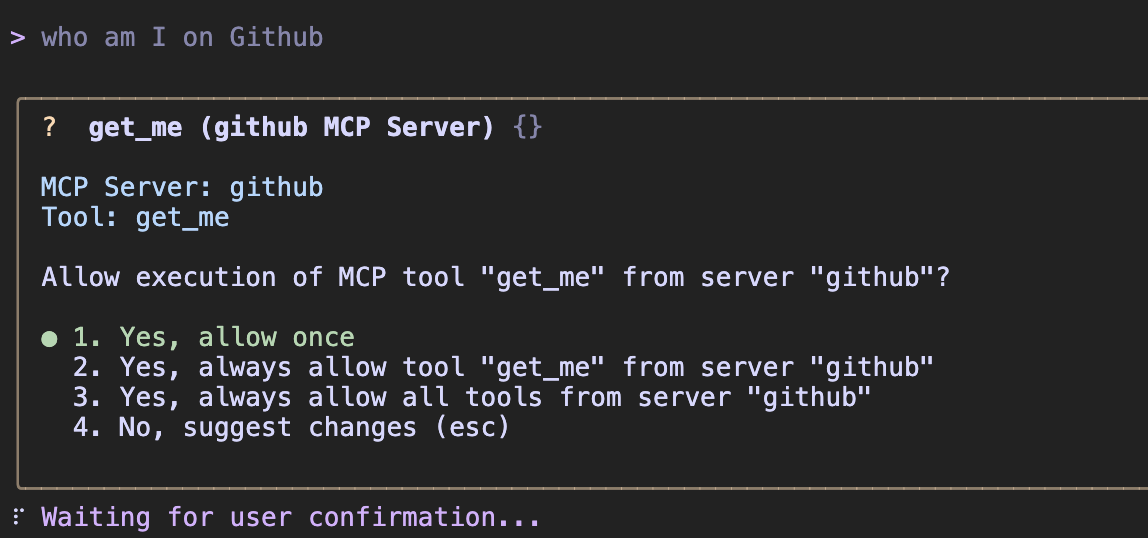Click bold "get_me" in the dialog title
The image size is (1148, 538).
135,128
